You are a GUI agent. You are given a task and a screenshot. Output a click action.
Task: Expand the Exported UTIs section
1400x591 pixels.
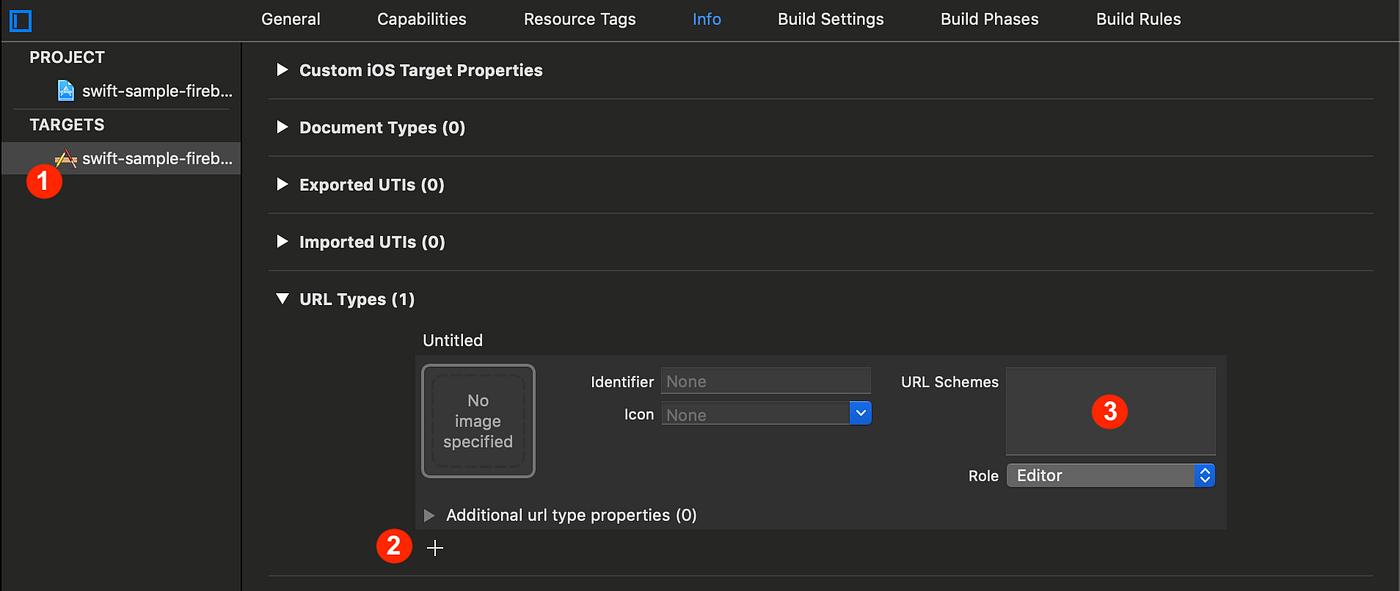(x=282, y=184)
